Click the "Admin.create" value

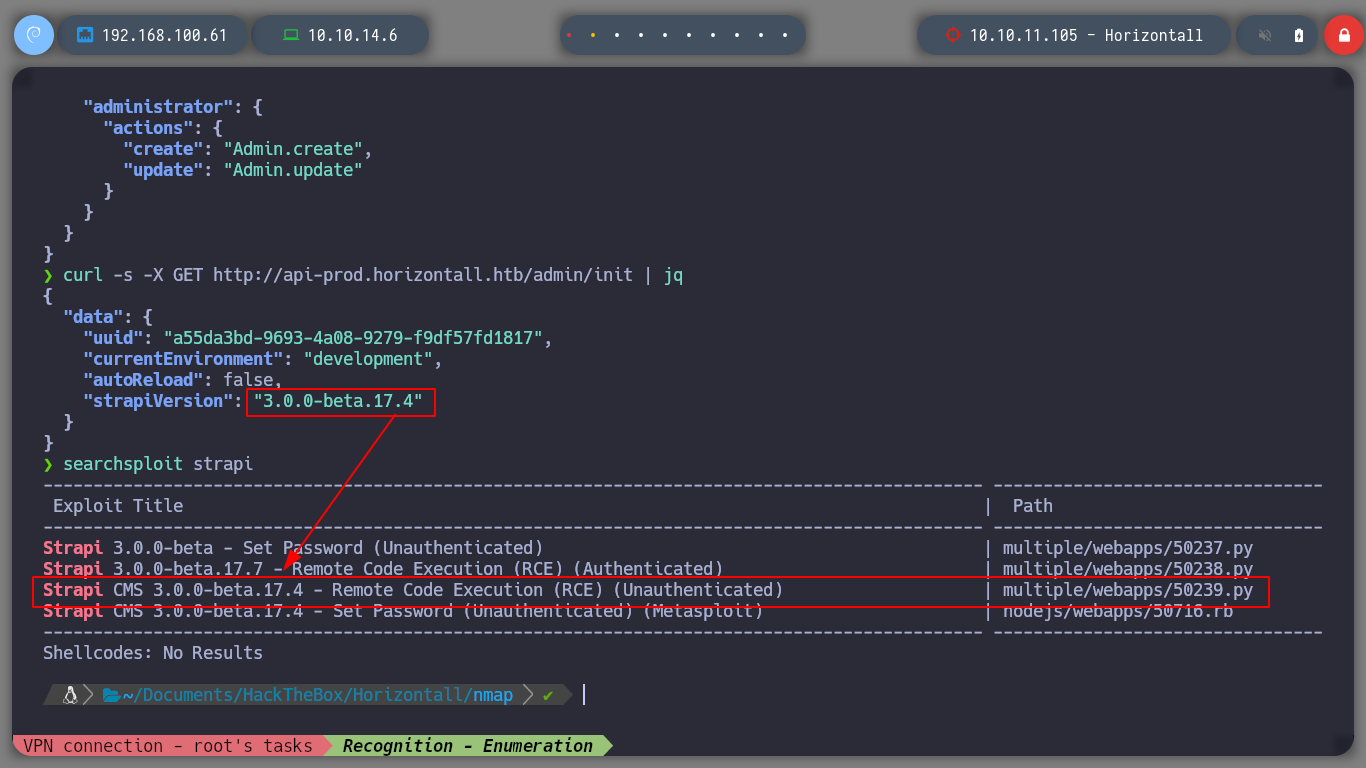coord(293,149)
